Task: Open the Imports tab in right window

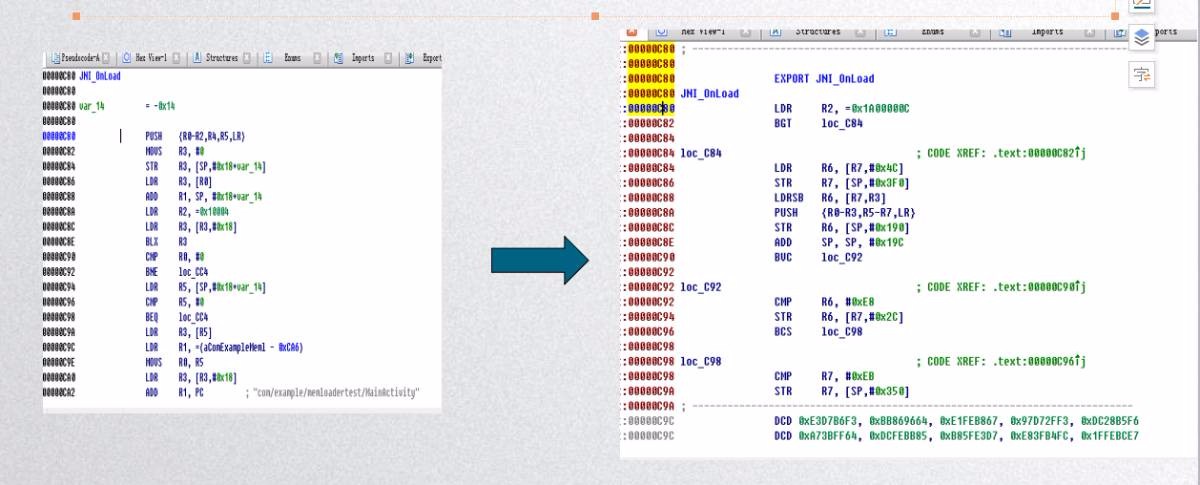Action: click(x=1047, y=32)
